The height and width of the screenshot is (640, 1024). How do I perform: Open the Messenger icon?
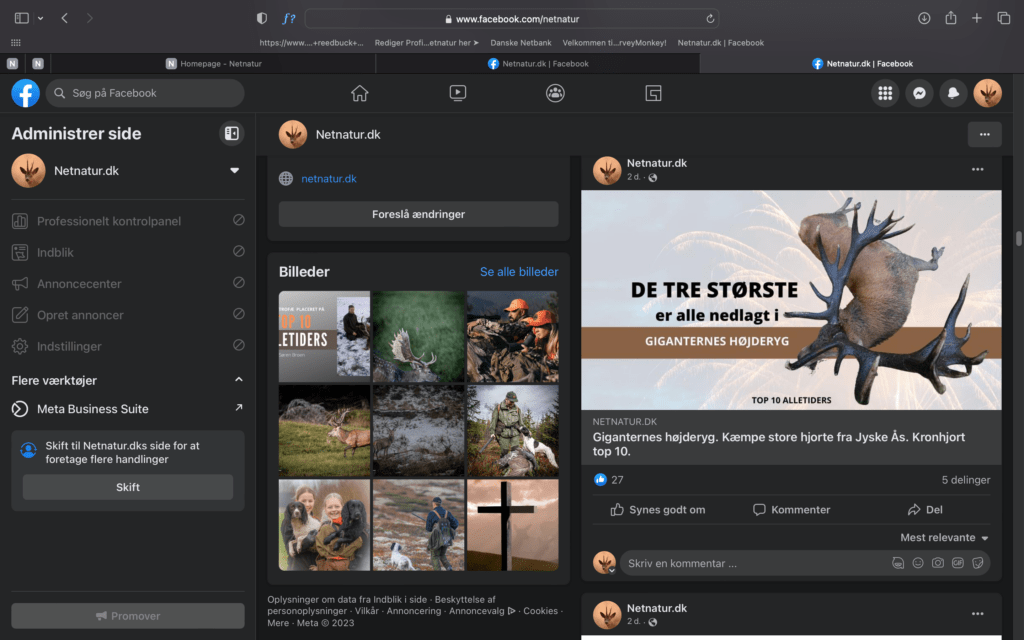pos(919,93)
